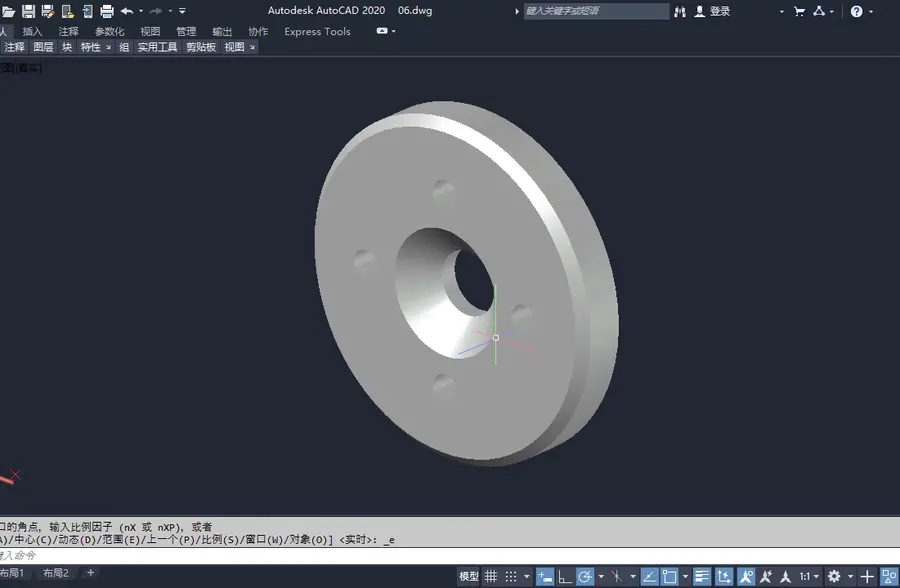Toggle auto-add annotation scales icon
Image resolution: width=900 pixels, height=588 pixels.
pos(766,577)
